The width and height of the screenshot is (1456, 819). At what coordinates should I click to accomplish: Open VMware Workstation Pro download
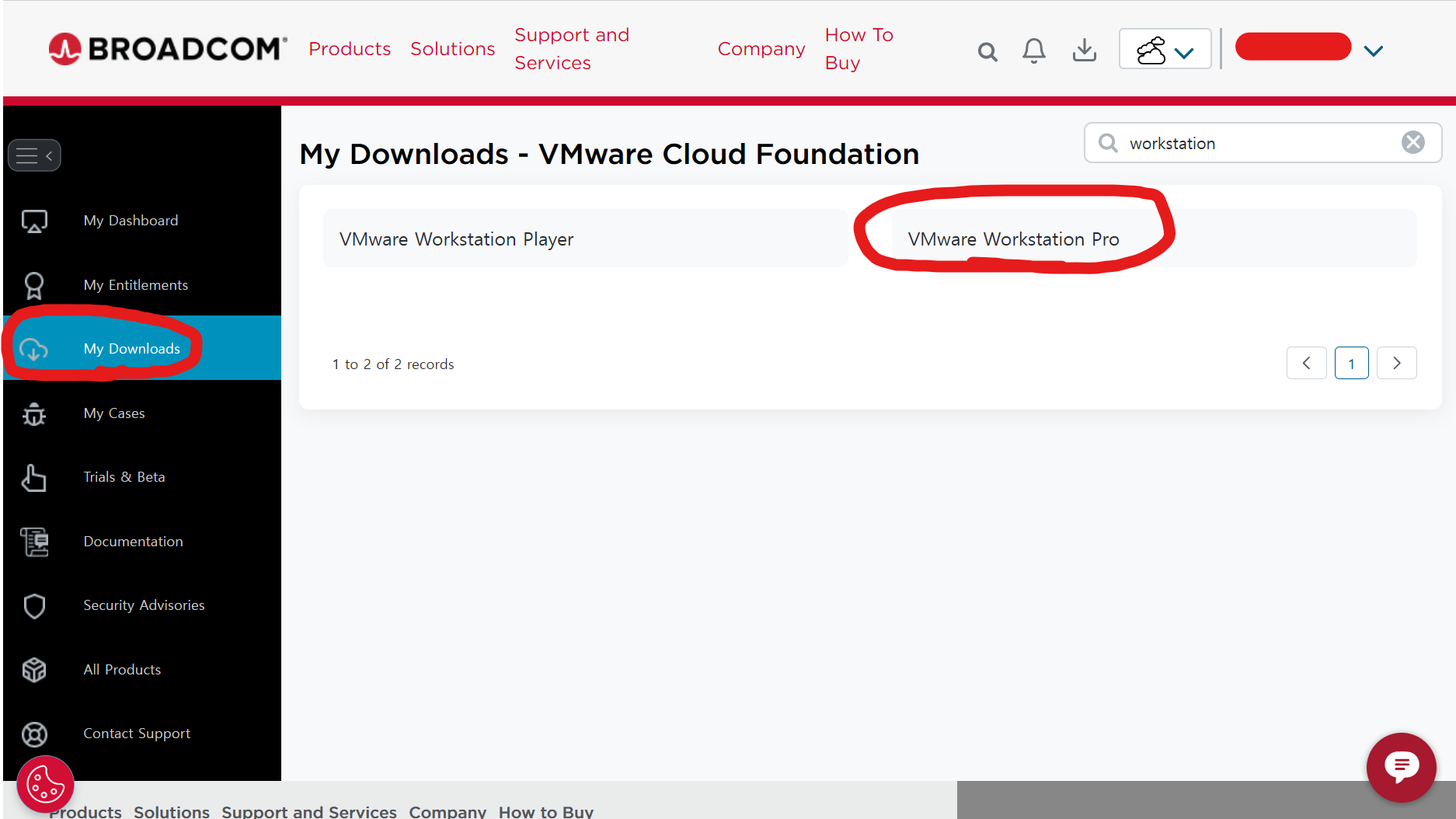(x=1155, y=239)
